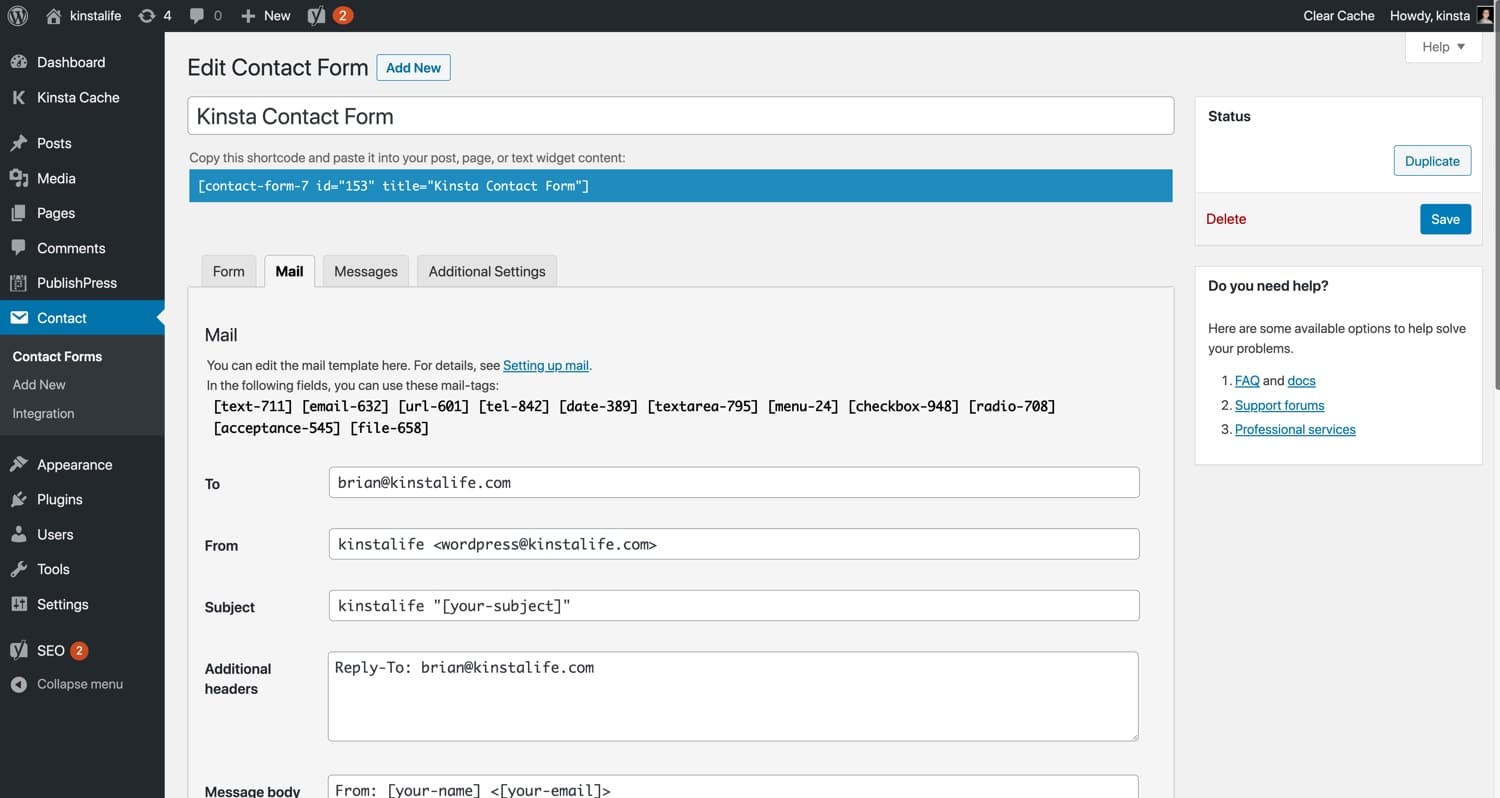Select the contact form shortcode box
Screen dimensions: 1500x798
pyautogui.click(x=680, y=186)
